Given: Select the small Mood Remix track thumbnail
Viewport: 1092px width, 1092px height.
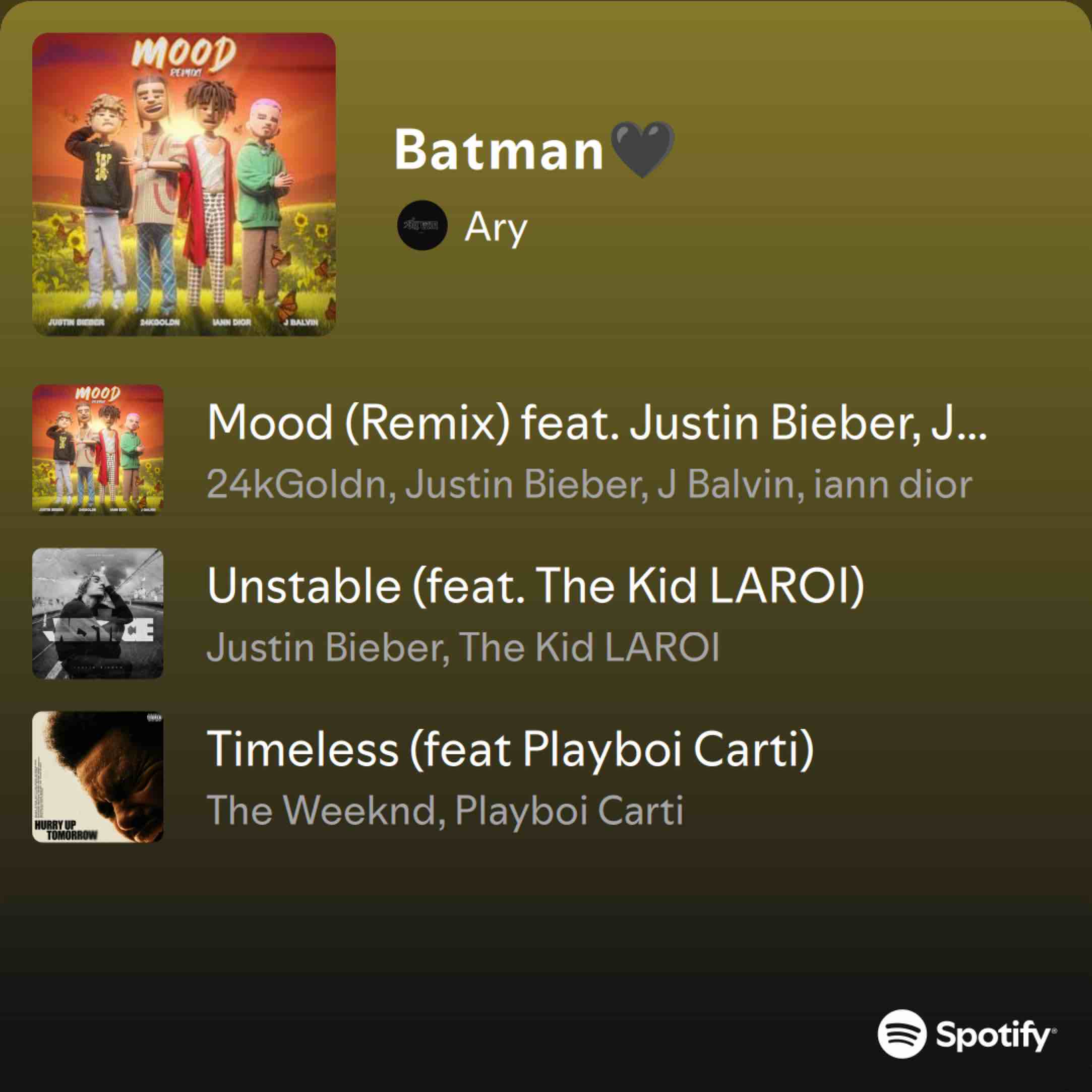Looking at the screenshot, I should (98, 450).
